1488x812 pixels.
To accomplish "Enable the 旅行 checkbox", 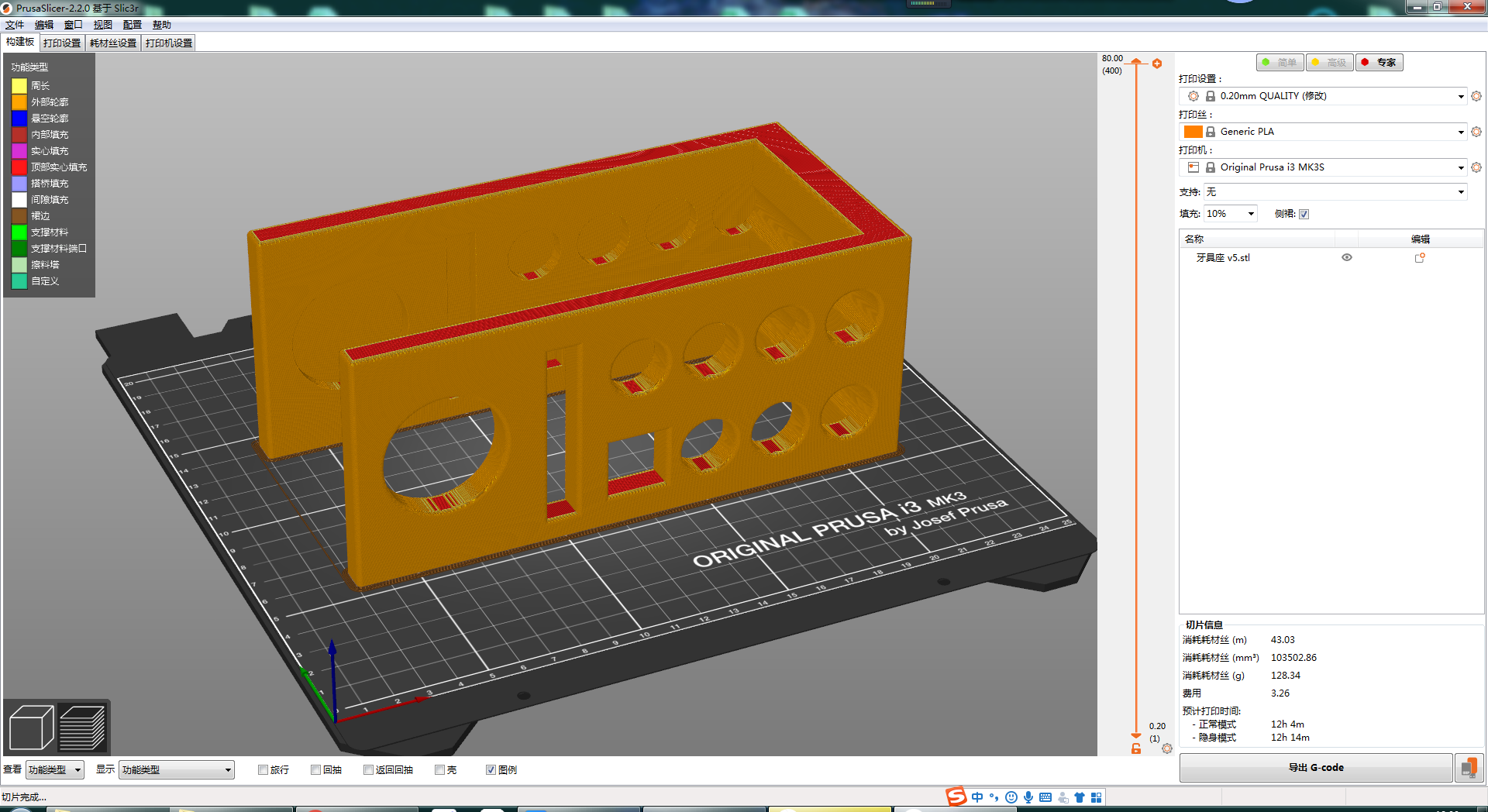I will point(263,769).
